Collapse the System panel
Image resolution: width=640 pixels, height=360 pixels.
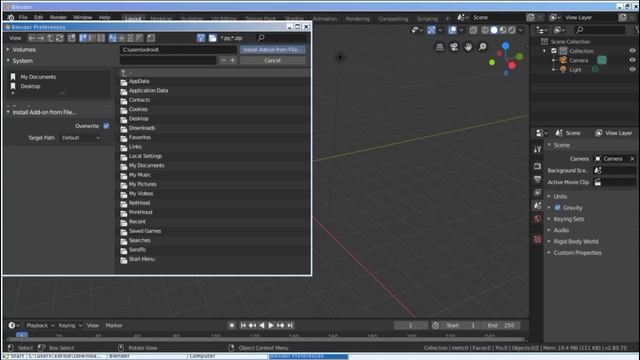(8, 60)
